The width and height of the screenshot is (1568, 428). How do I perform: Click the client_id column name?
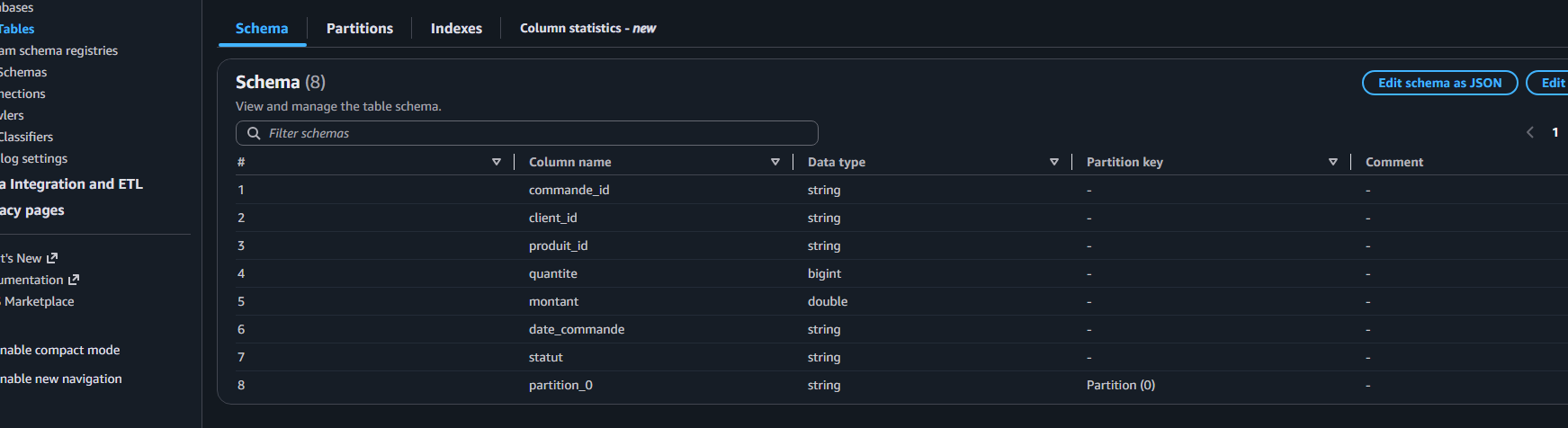coord(553,218)
